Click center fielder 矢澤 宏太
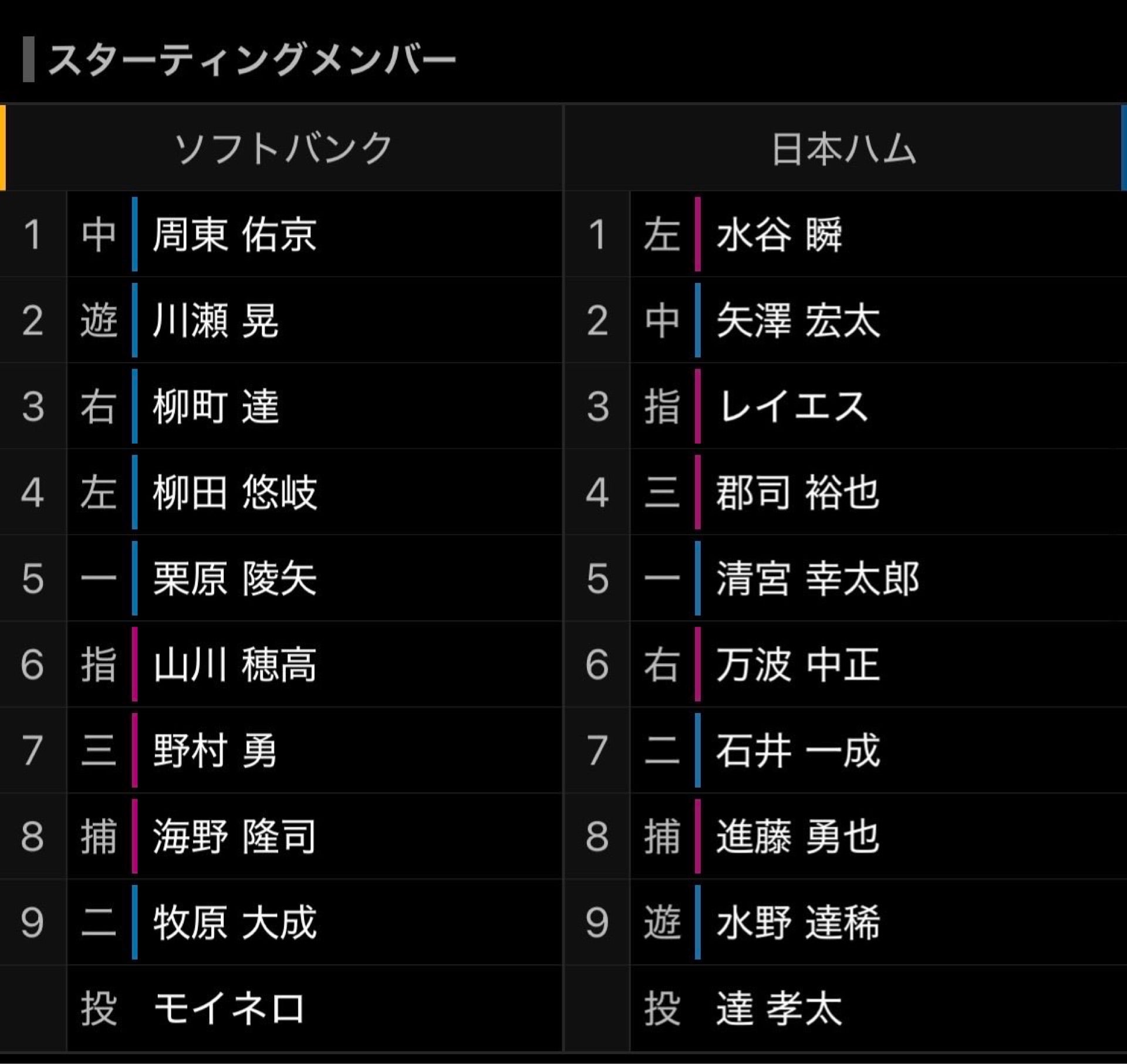1127x1064 pixels. (x=798, y=321)
